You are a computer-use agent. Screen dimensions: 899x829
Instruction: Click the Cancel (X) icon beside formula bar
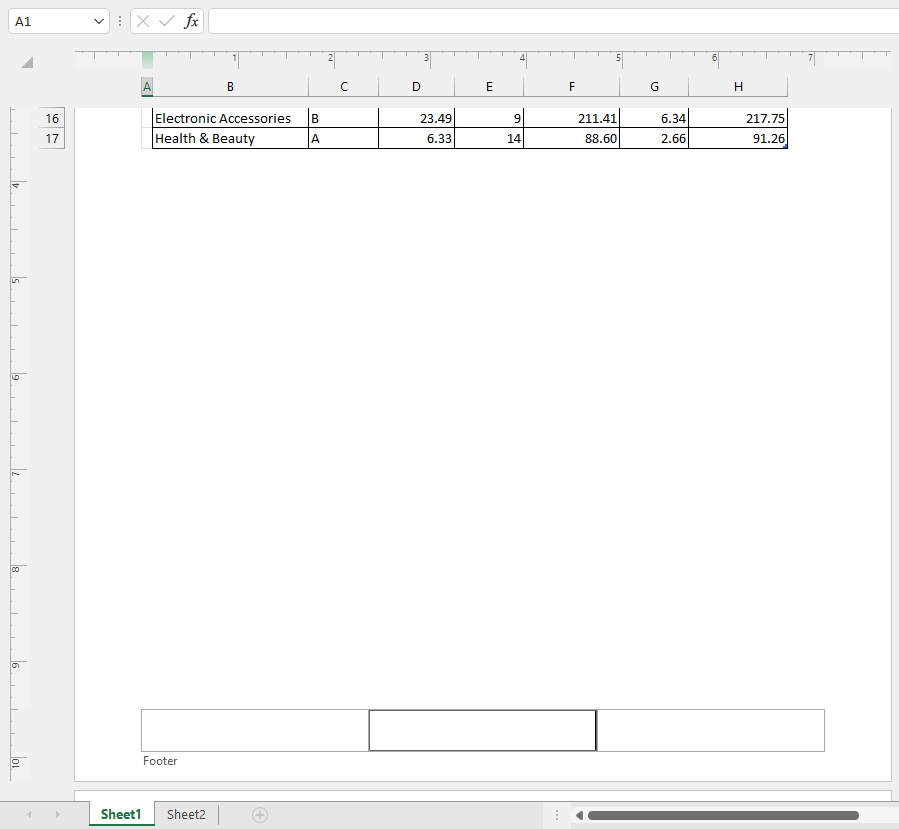142,20
